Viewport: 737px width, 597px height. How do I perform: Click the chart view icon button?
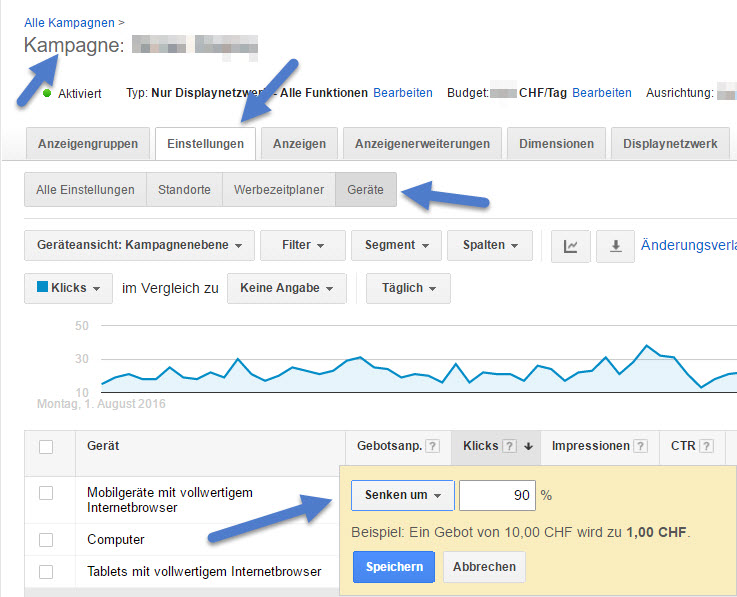(x=571, y=246)
